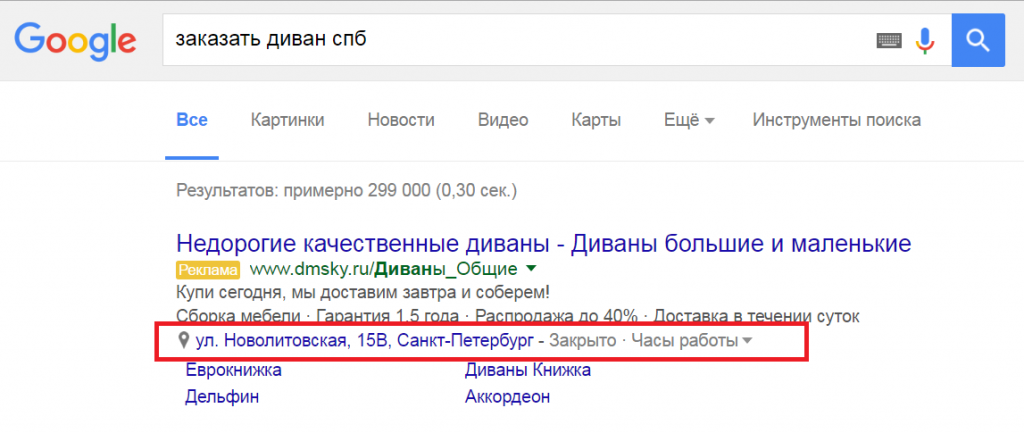Image resolution: width=1024 pixels, height=433 pixels.
Task: Click 'Результатов: примерно 299 000' text
Action: point(347,191)
